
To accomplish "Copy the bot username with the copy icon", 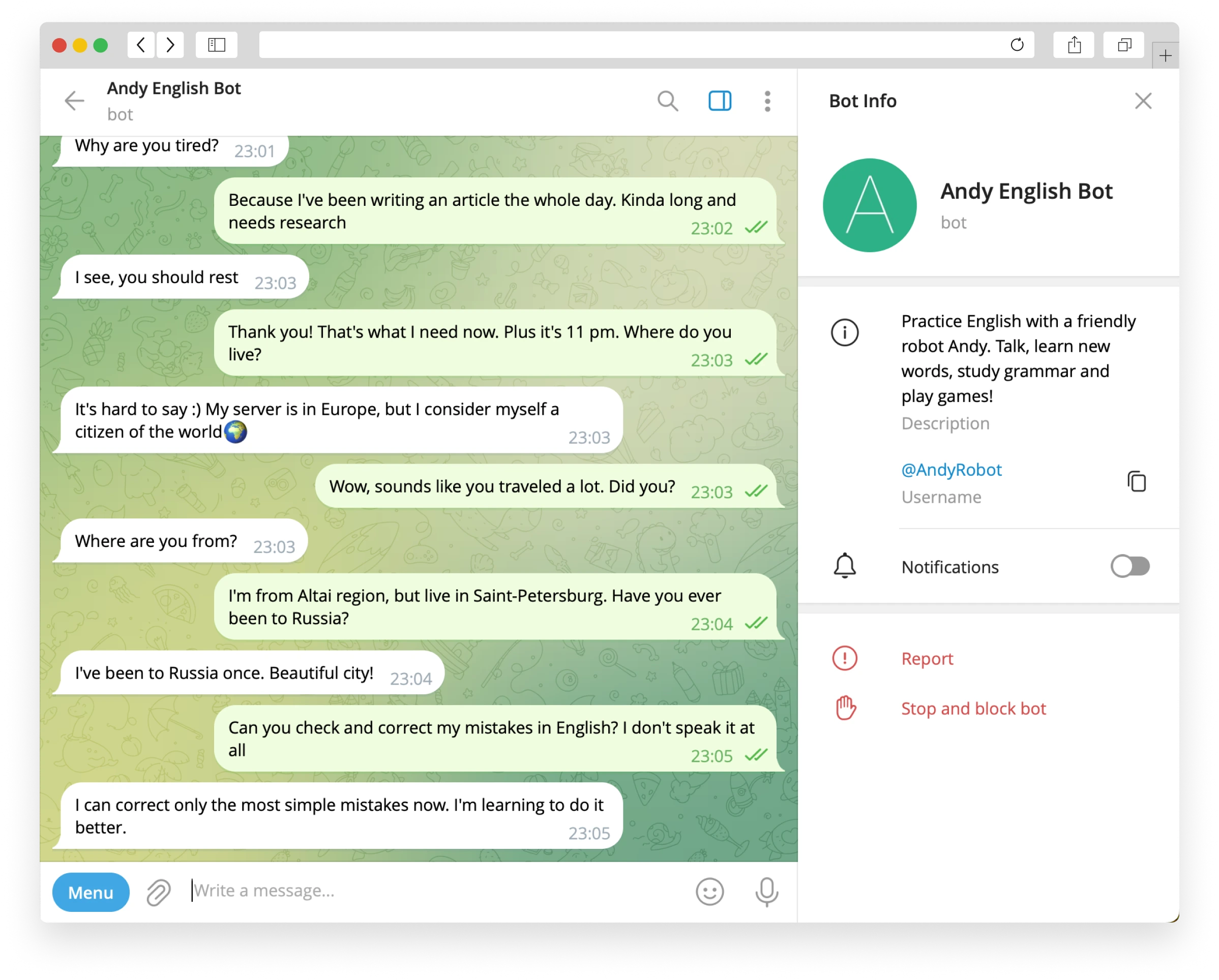I will click(1137, 481).
